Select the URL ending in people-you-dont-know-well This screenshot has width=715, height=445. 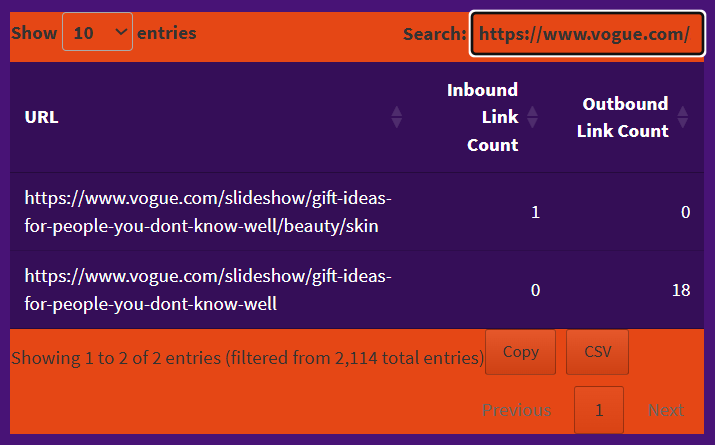coord(208,289)
